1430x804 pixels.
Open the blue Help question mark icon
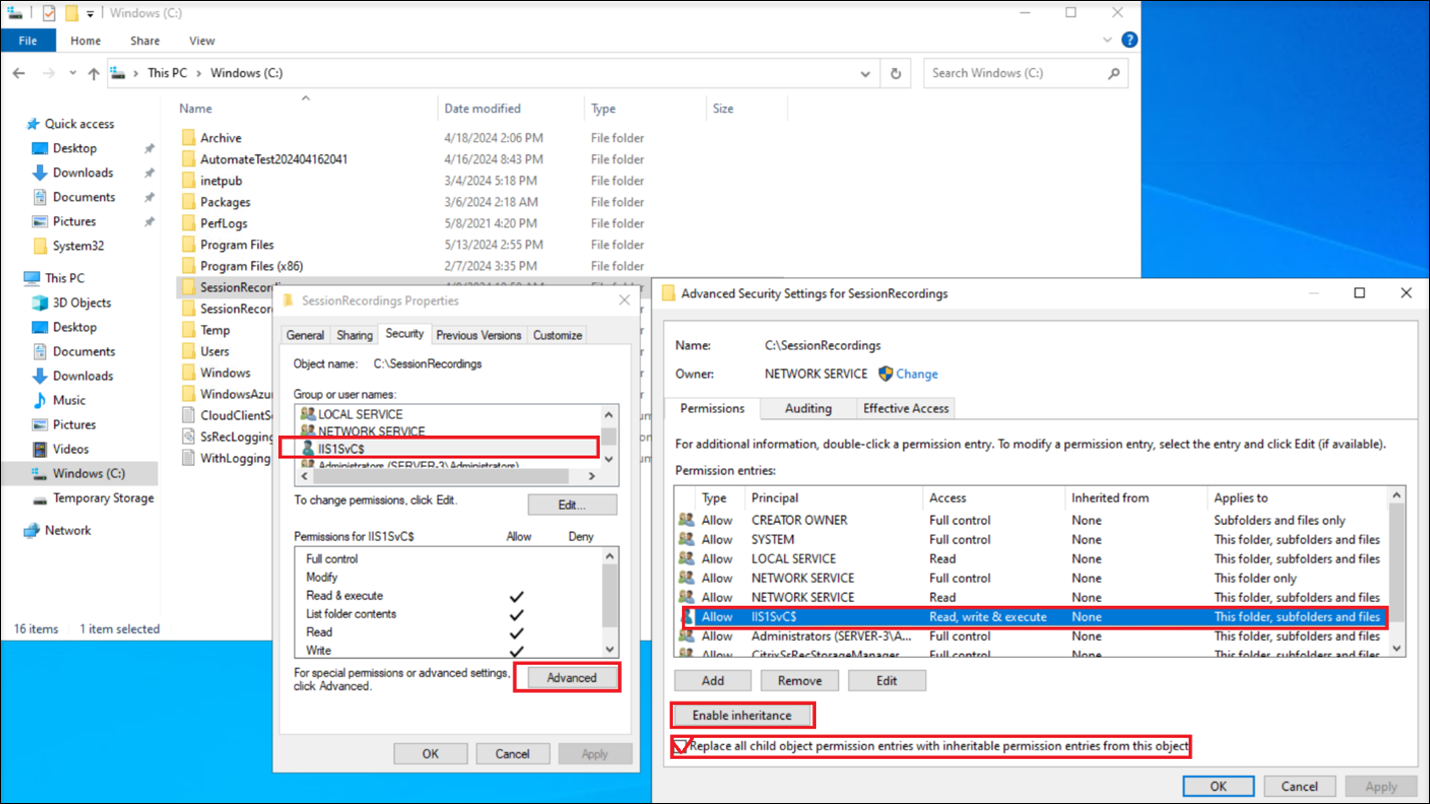[1129, 40]
